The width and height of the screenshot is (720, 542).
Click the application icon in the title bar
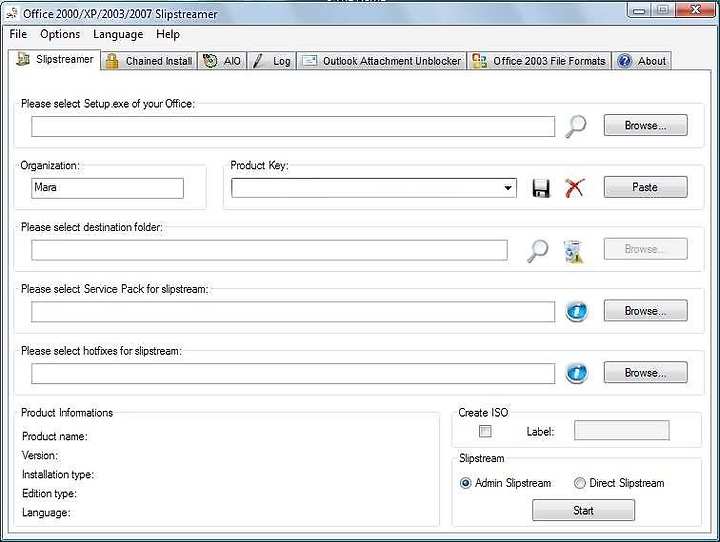tap(12, 13)
